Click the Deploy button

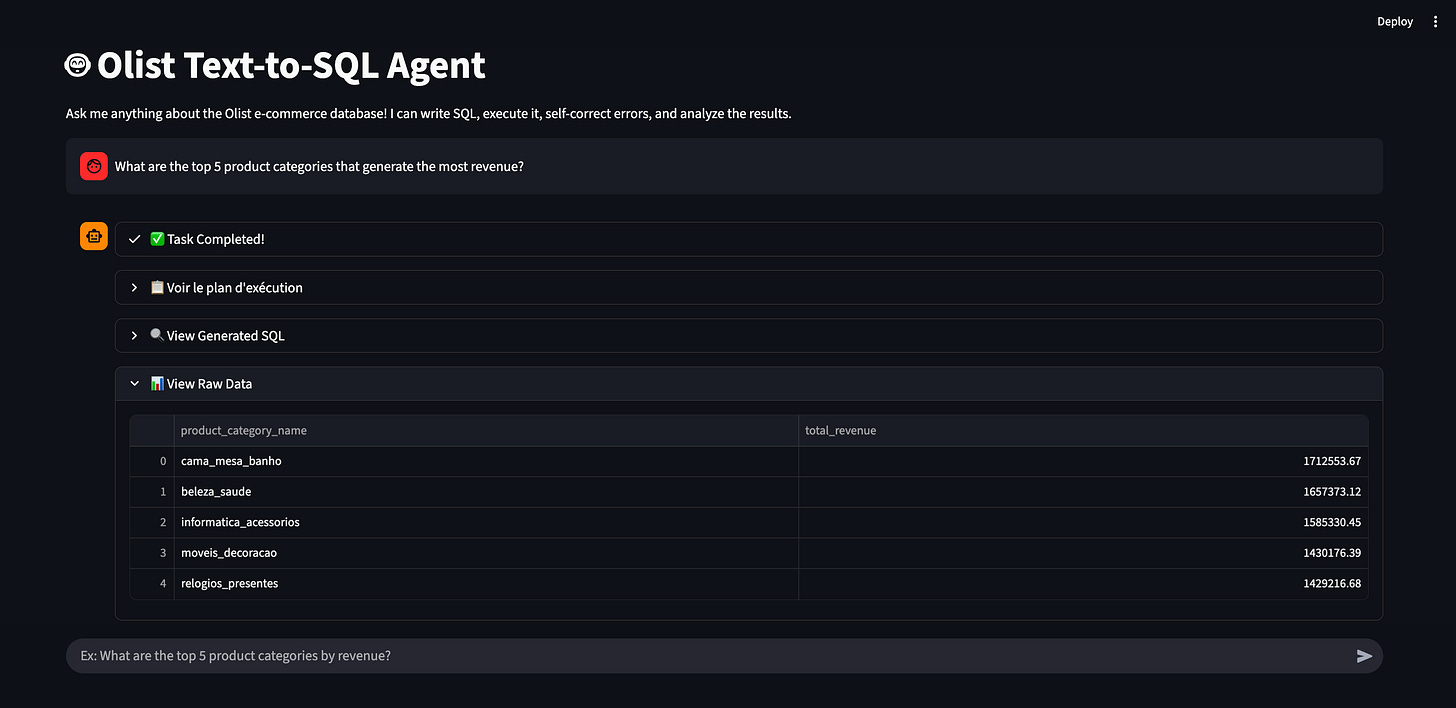1394,21
